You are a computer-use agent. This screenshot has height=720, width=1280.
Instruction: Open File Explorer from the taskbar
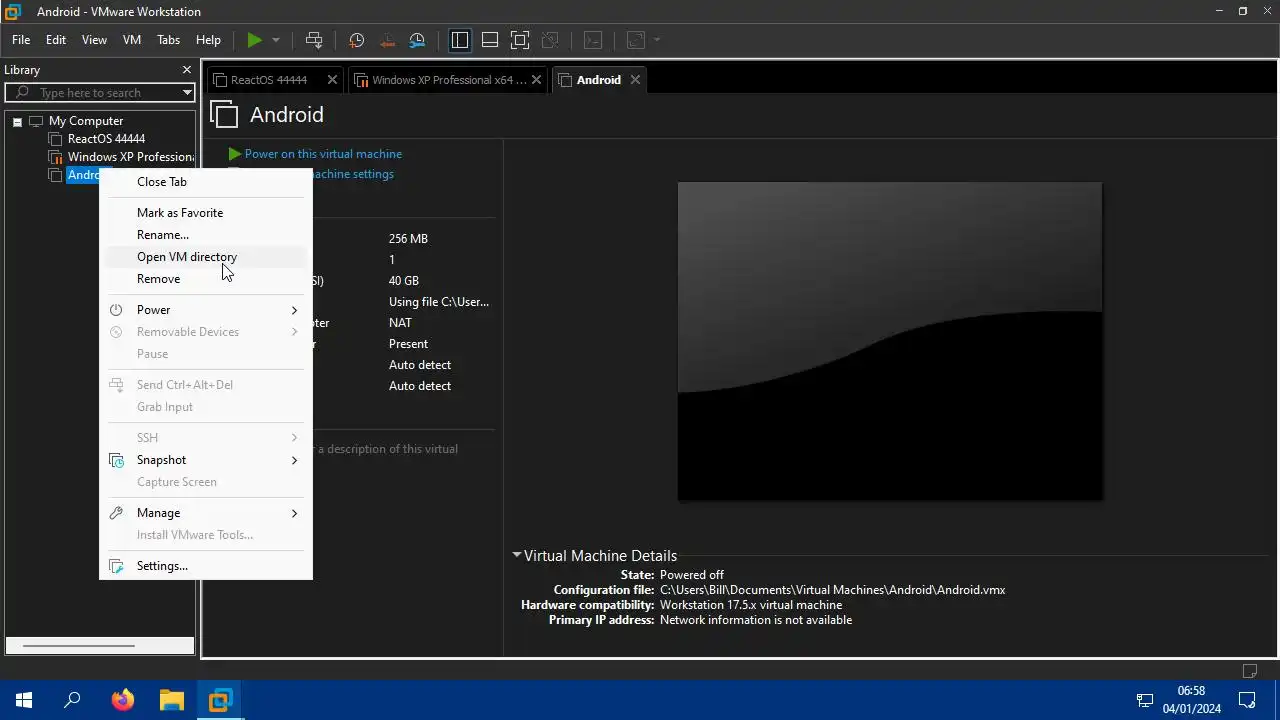[x=171, y=700]
